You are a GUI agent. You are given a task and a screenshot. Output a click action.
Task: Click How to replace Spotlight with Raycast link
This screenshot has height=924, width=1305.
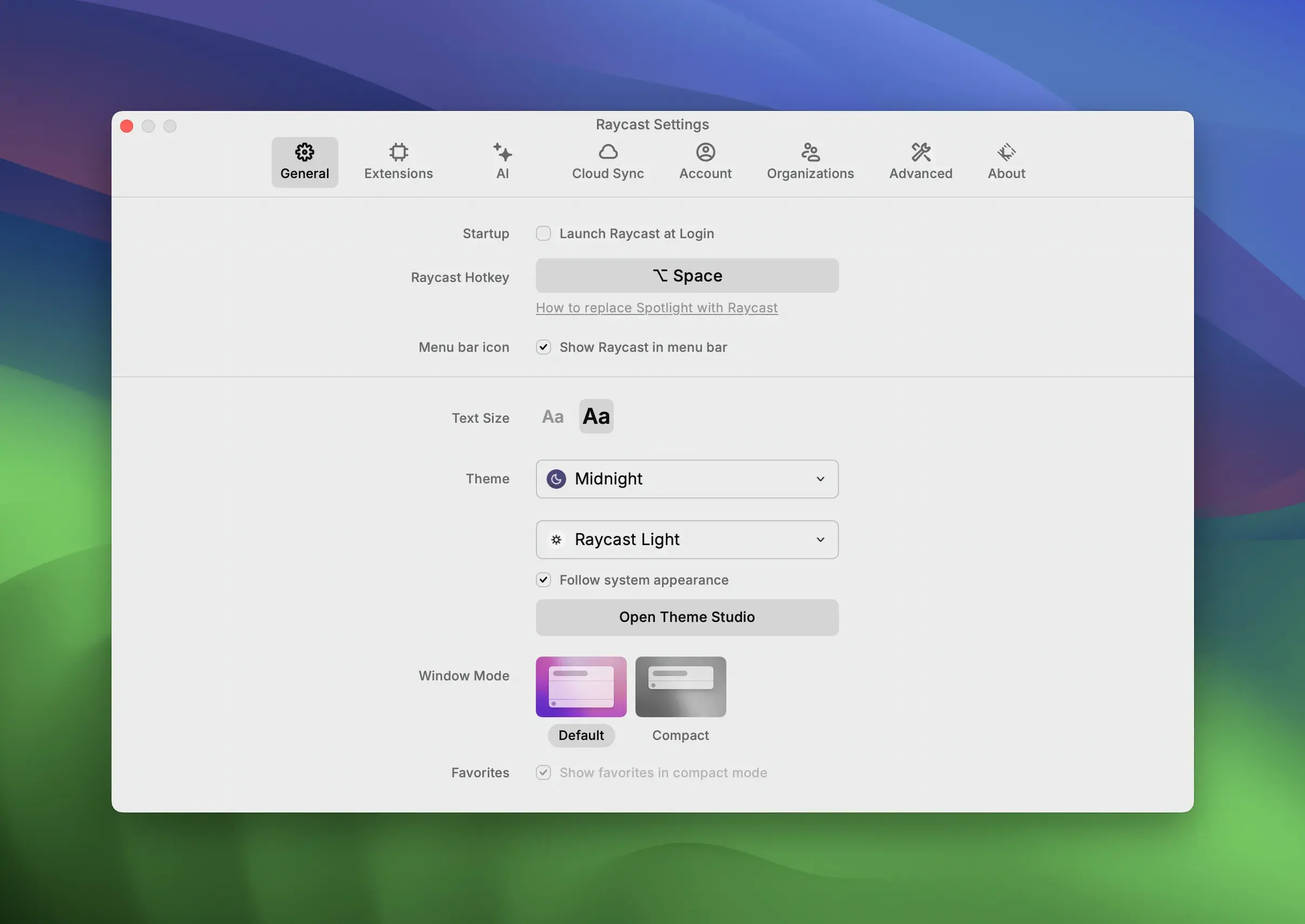point(657,307)
